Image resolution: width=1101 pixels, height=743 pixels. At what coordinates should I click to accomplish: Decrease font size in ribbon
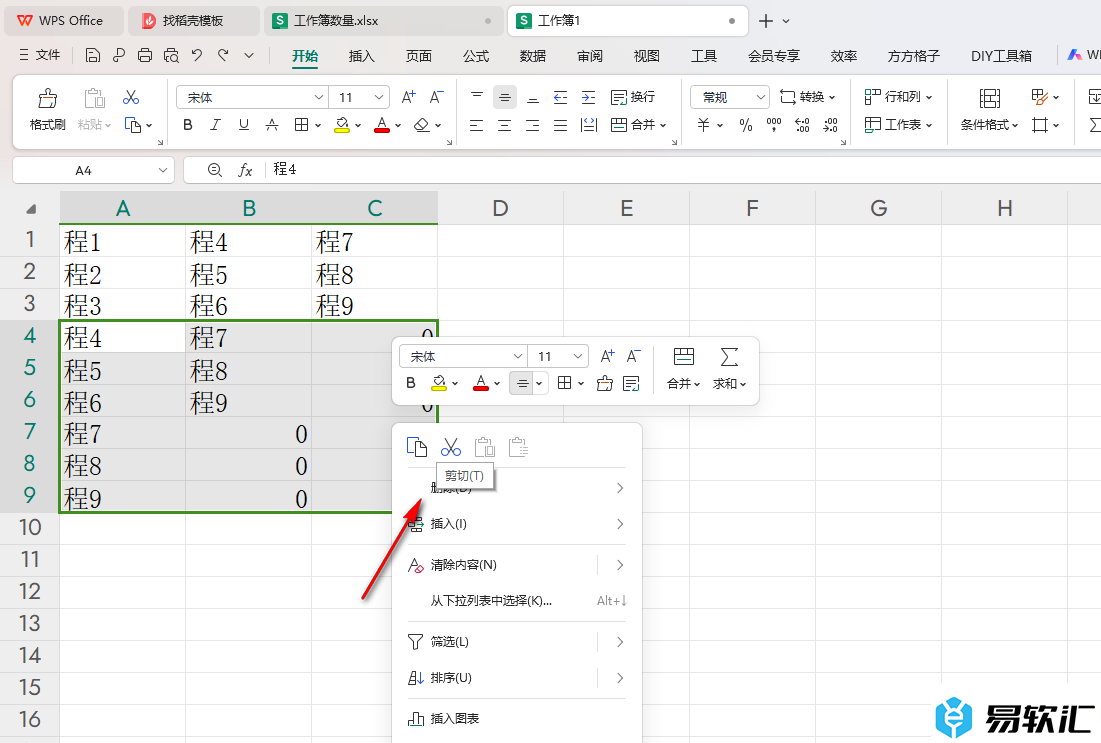pyautogui.click(x=436, y=97)
